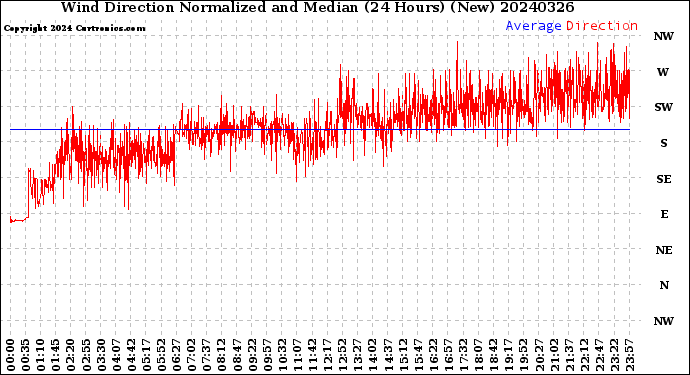Click the 17:32 time label

pos(464,355)
